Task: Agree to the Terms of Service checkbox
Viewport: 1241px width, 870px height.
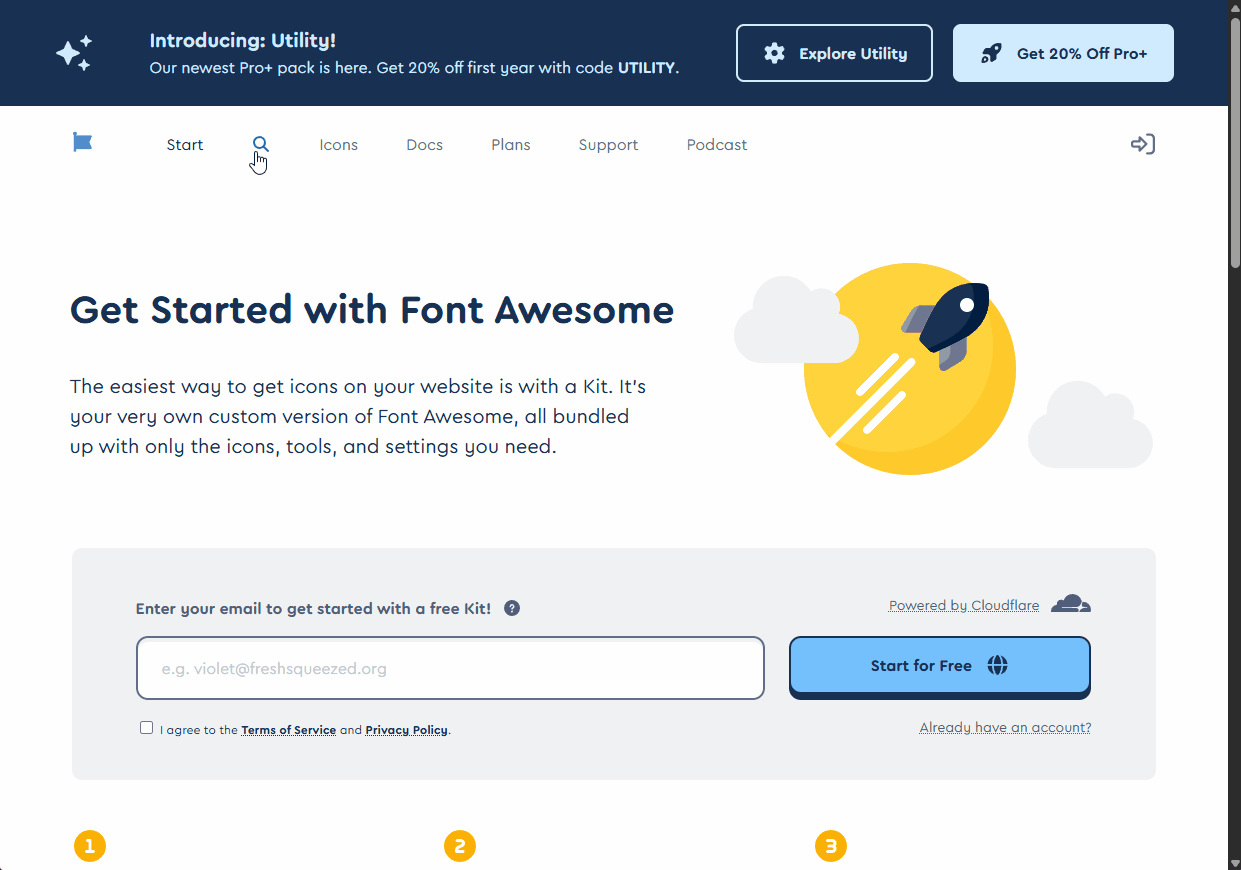Action: tap(147, 728)
